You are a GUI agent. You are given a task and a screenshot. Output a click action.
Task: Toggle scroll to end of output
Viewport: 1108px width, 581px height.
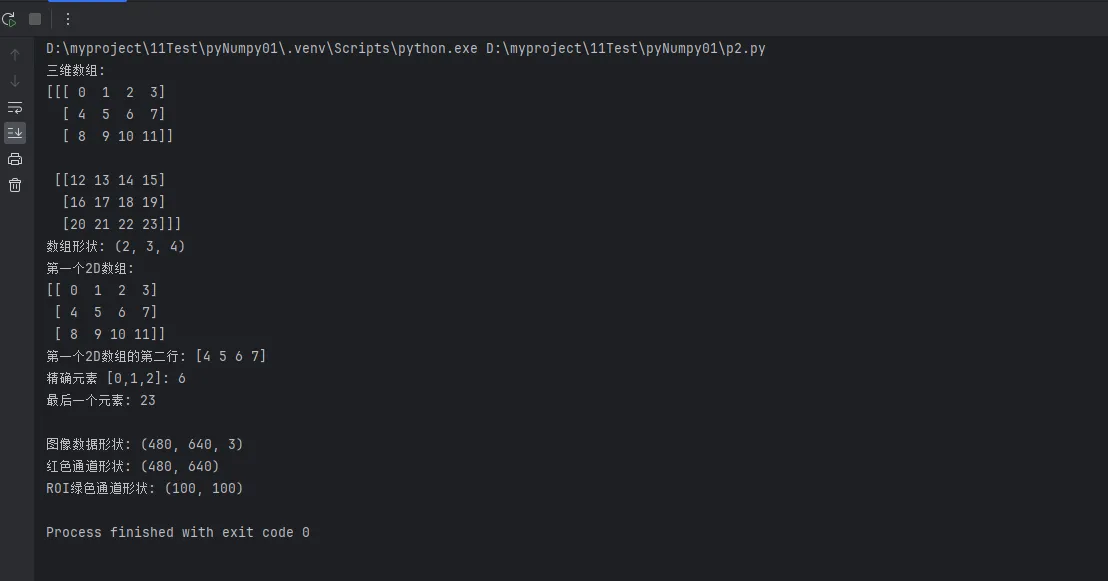tap(15, 133)
